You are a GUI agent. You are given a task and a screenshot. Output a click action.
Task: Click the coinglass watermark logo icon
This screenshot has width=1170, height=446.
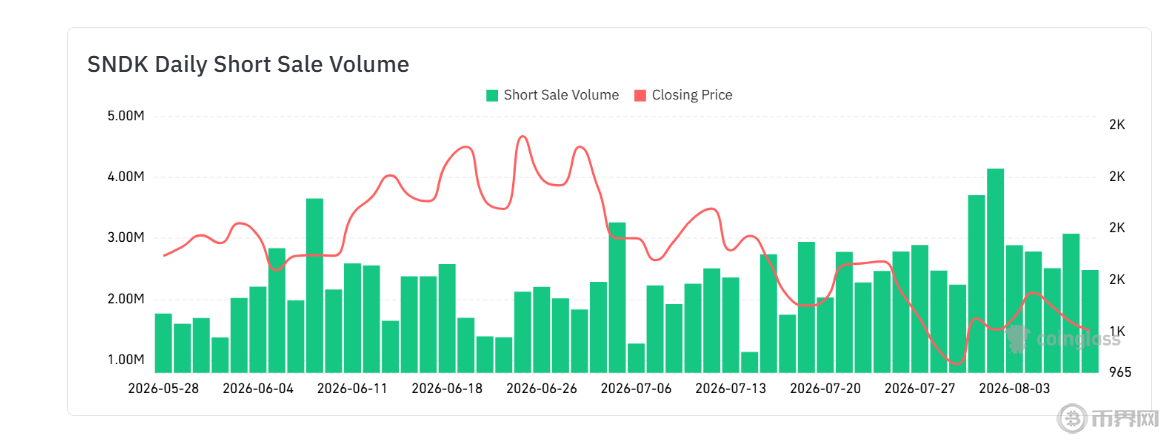coord(1018,339)
